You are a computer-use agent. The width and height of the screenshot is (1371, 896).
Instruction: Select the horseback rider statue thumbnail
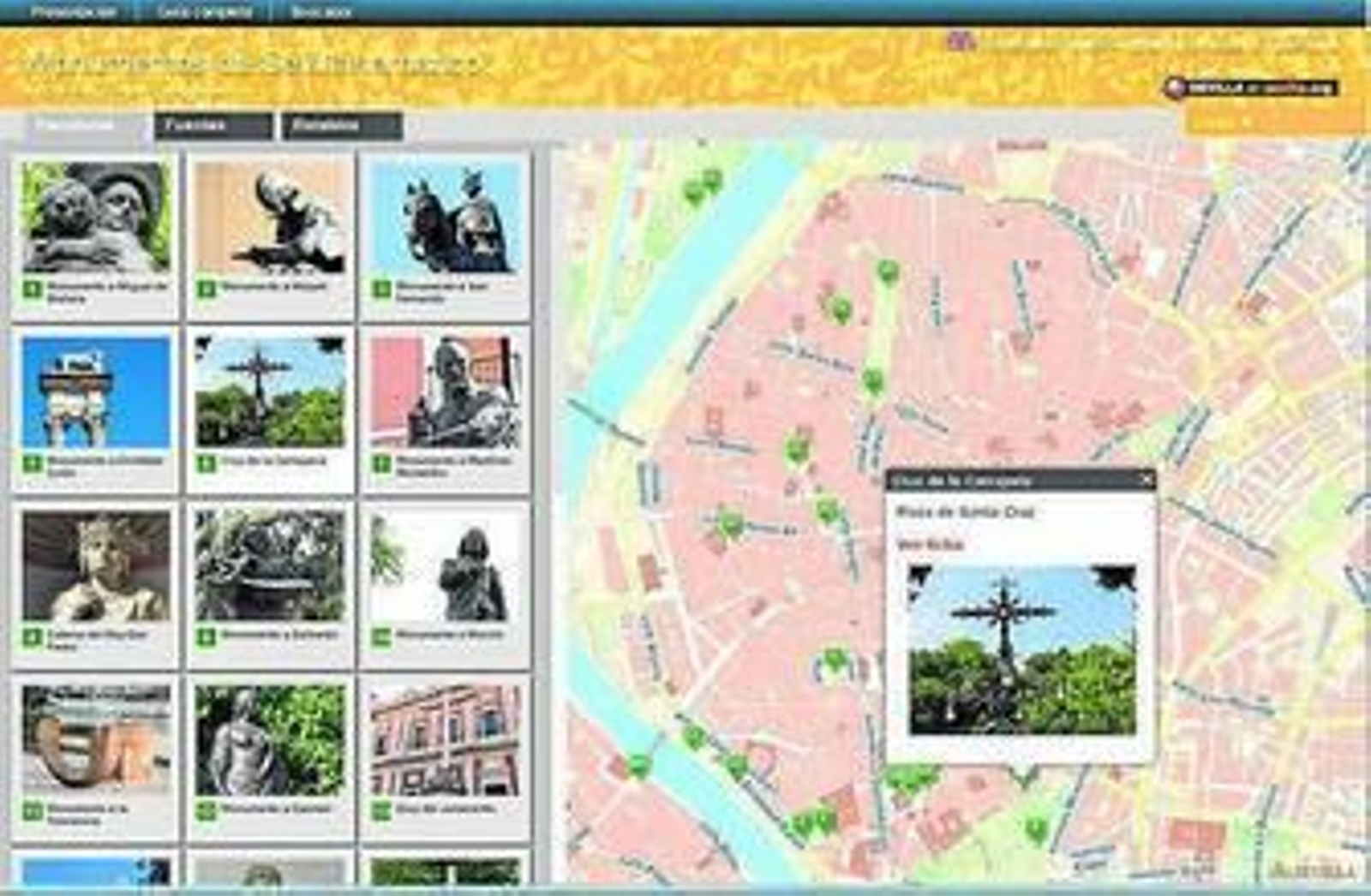[x=446, y=218]
